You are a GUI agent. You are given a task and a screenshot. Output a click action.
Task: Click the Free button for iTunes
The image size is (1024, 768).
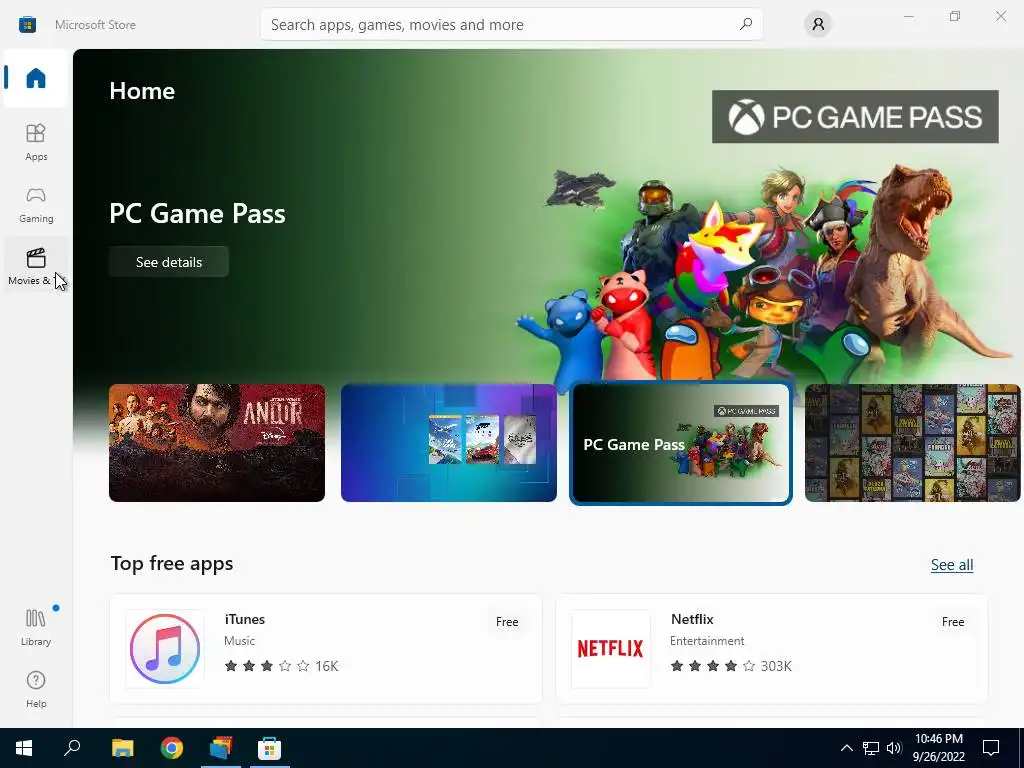click(x=507, y=622)
